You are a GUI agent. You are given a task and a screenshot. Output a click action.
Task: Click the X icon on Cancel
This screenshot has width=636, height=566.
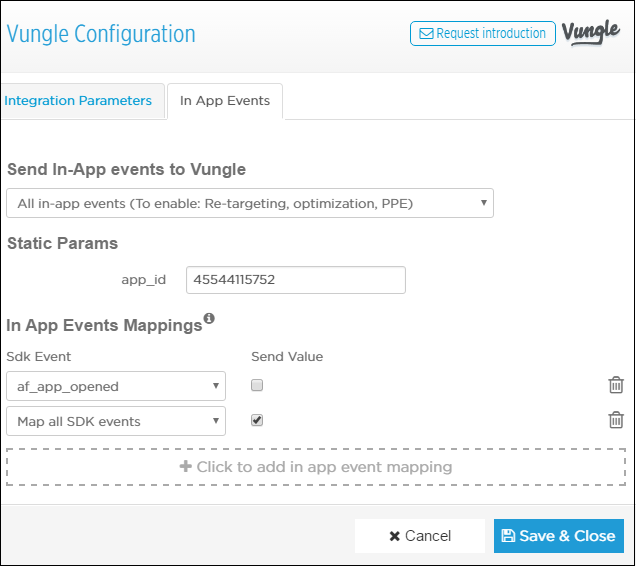(394, 536)
